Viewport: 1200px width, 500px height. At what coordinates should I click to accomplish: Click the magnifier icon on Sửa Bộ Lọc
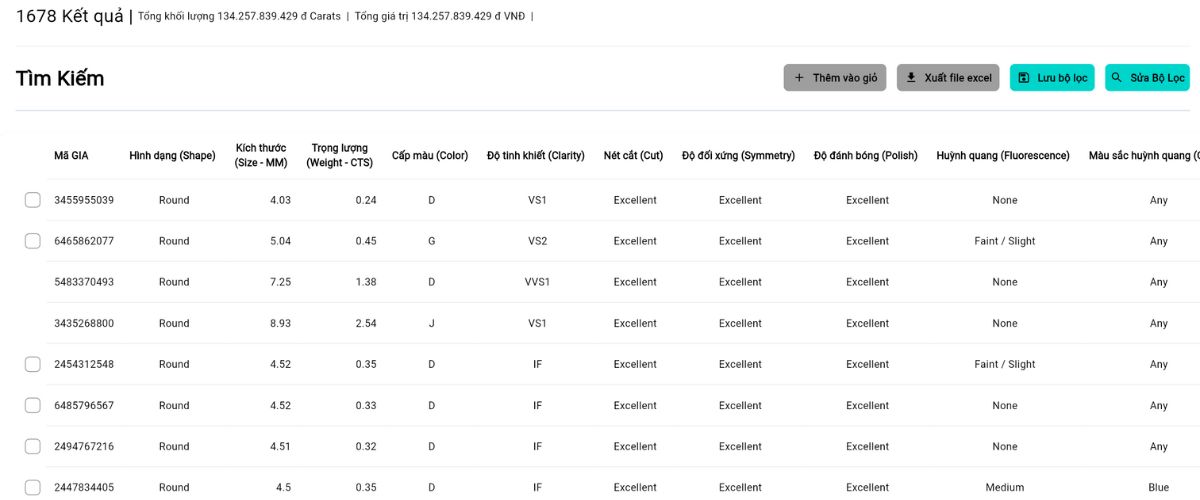[x=1117, y=78]
